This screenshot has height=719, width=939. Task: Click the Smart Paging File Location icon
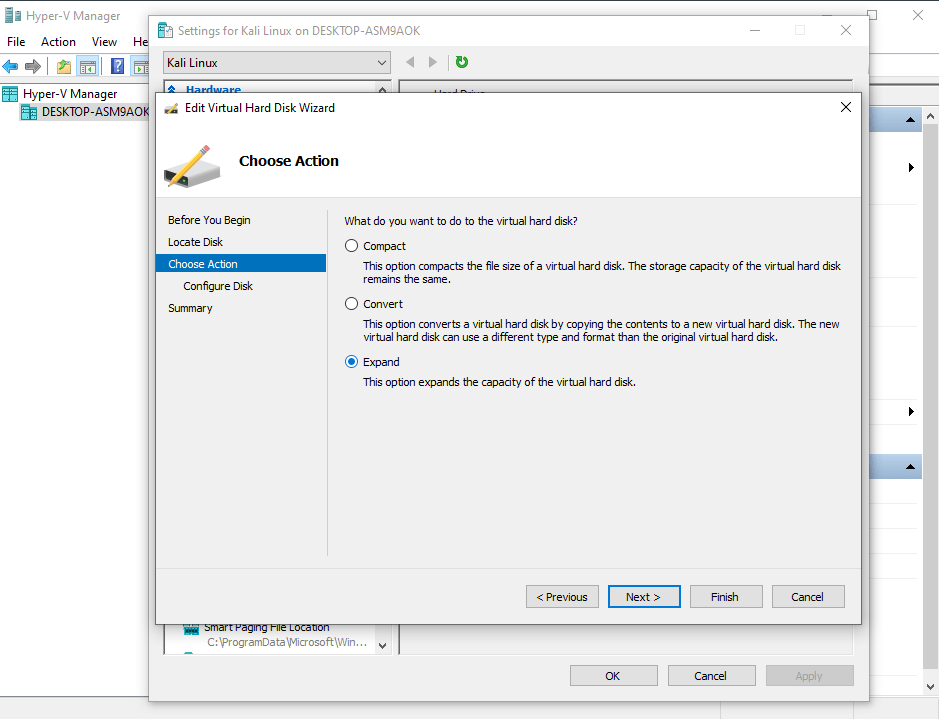coord(190,629)
